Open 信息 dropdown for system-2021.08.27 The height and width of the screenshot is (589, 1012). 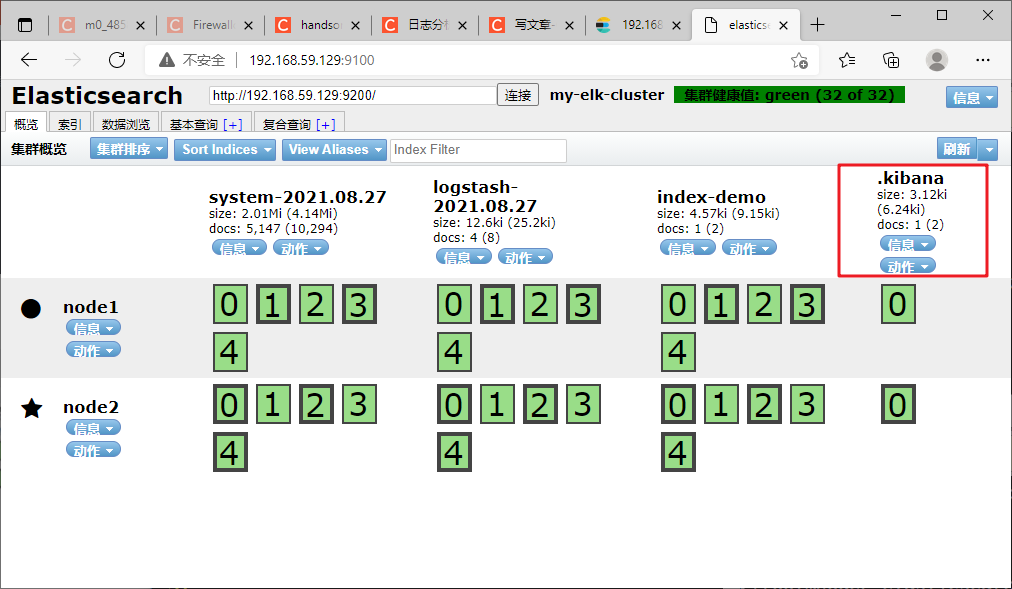(239, 248)
